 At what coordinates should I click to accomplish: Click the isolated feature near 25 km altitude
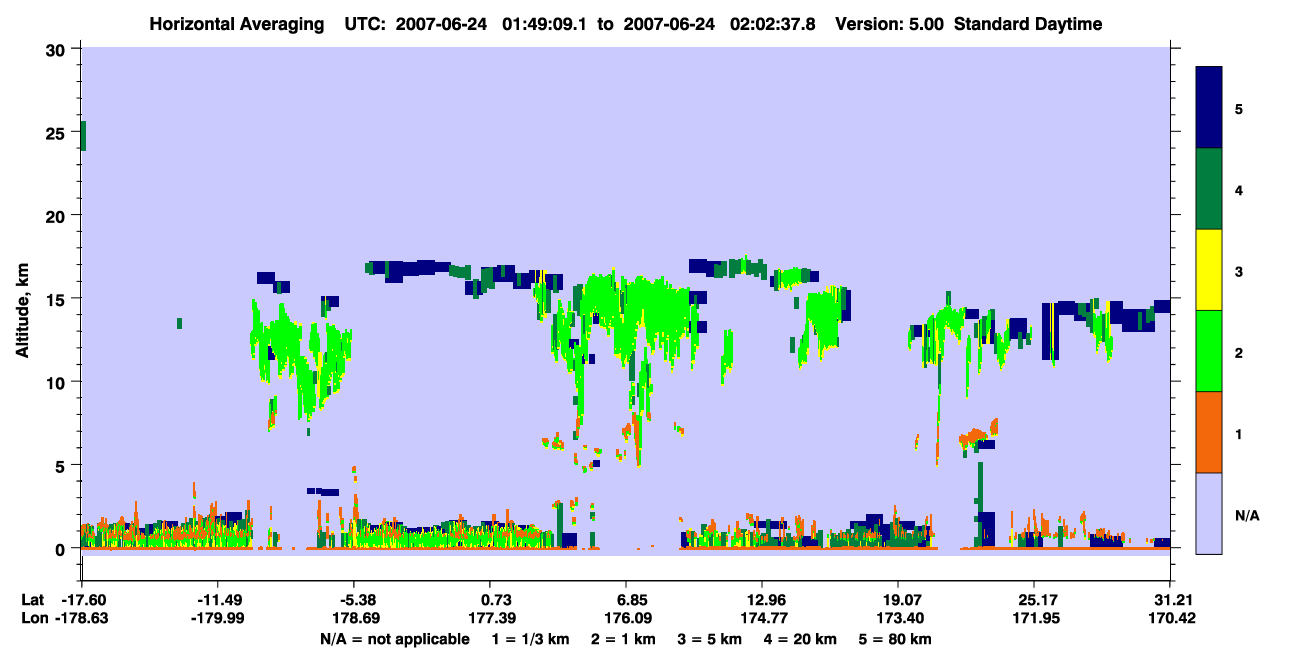click(83, 136)
